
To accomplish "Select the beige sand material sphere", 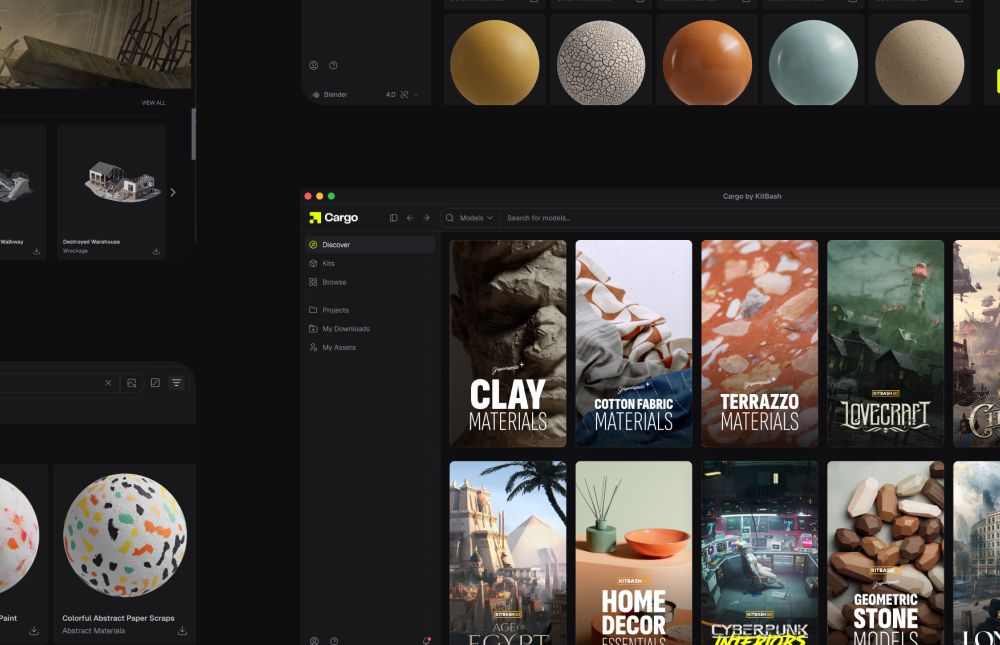I will click(x=920, y=63).
